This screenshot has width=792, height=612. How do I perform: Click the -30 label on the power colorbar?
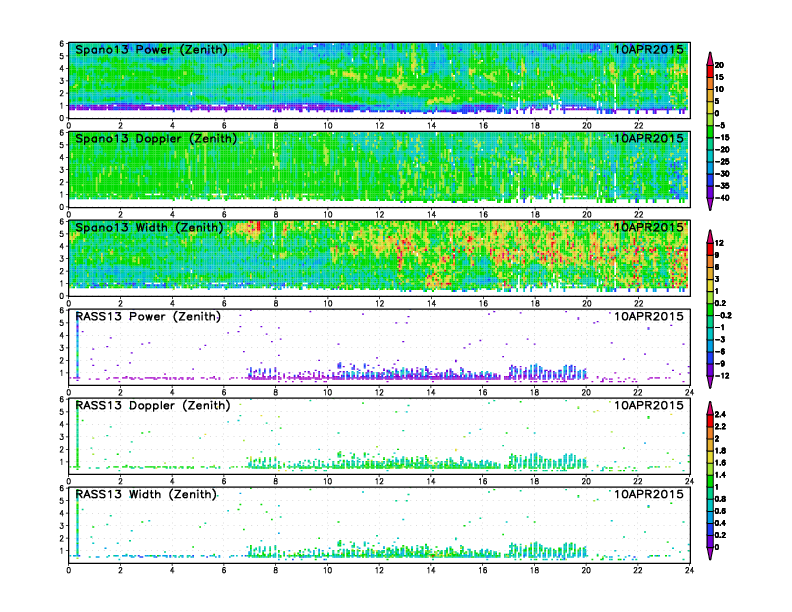point(722,174)
